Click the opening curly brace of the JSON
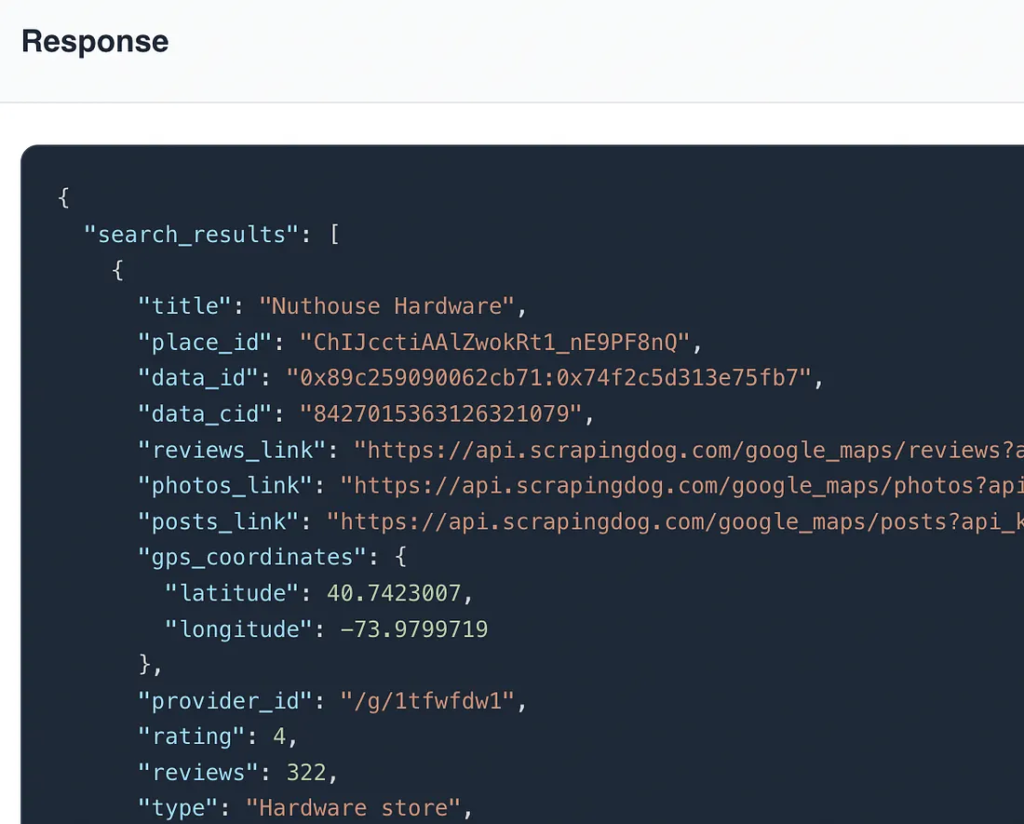This screenshot has width=1024, height=824. pos(62,197)
